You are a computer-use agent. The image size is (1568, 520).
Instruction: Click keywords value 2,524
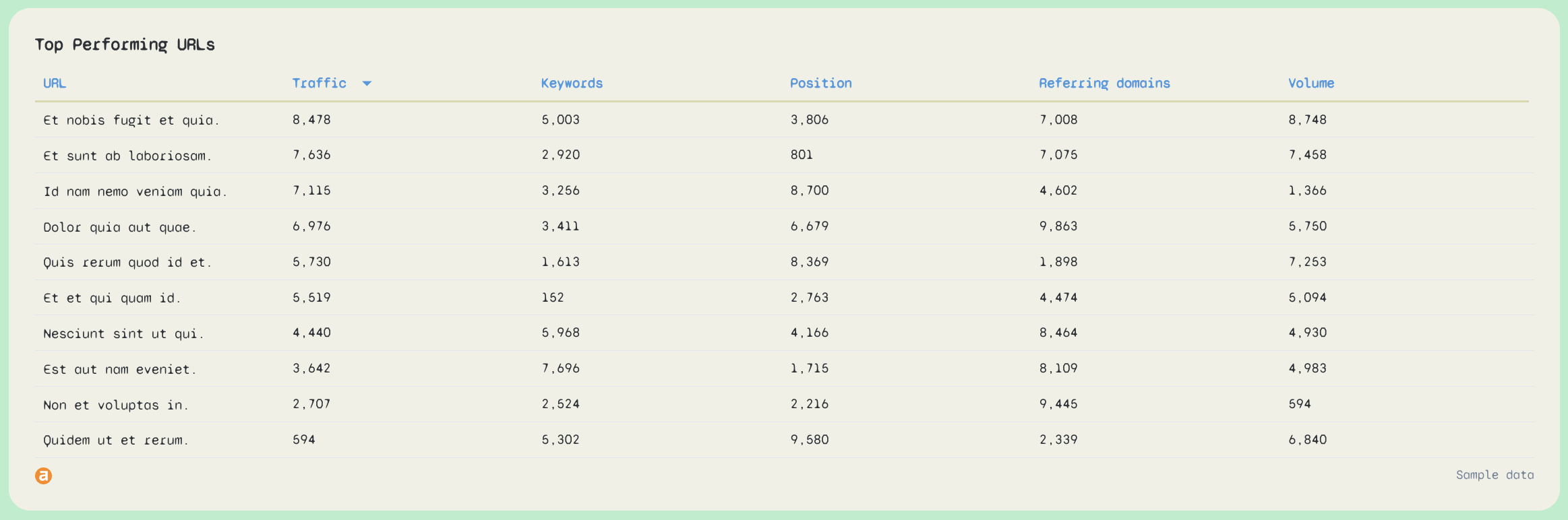pyautogui.click(x=560, y=404)
